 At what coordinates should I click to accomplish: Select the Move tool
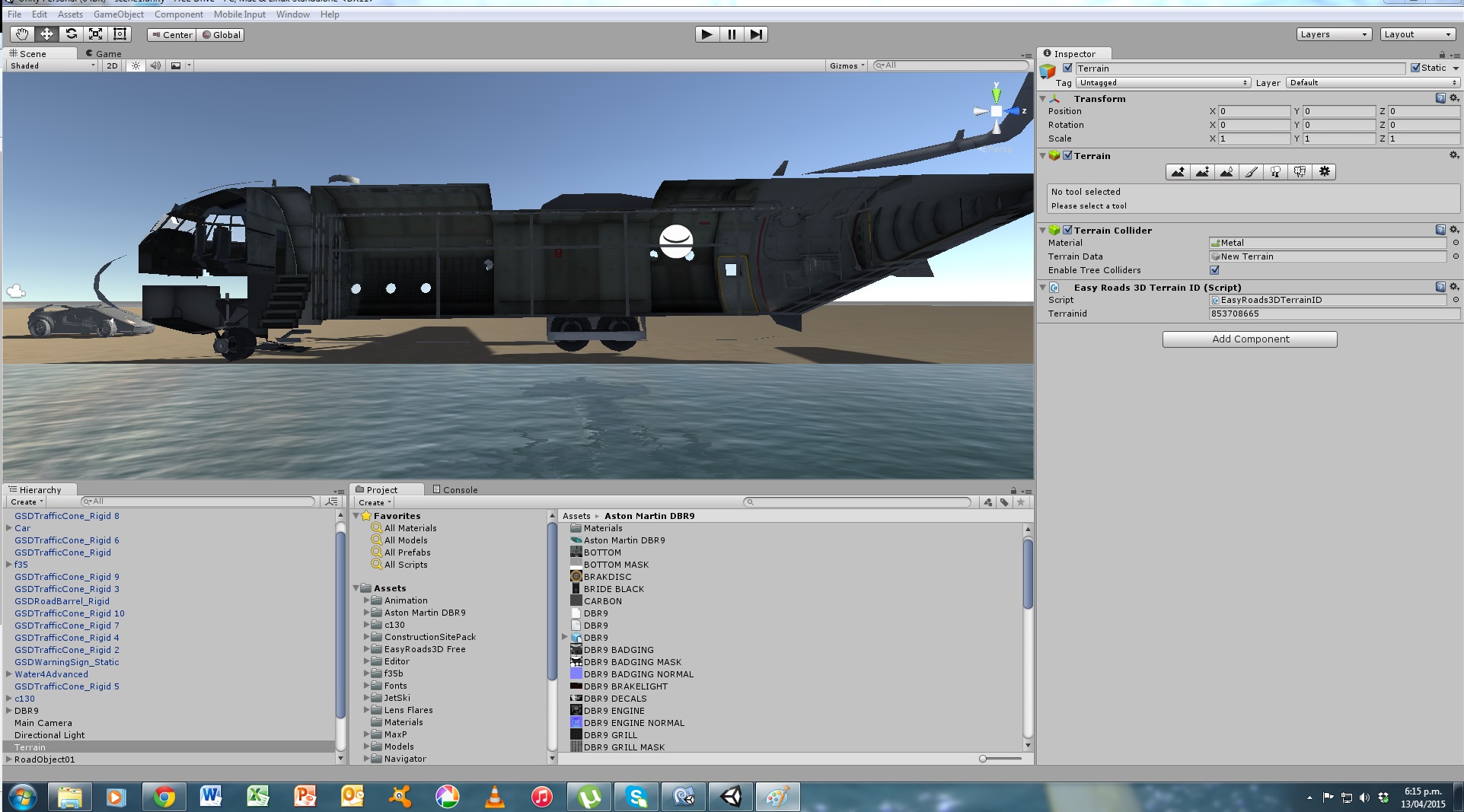pos(46,34)
